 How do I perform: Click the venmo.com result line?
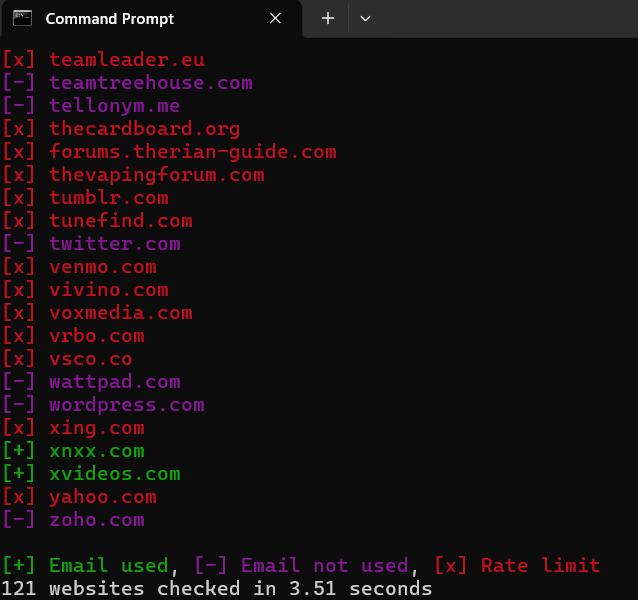tap(79, 267)
